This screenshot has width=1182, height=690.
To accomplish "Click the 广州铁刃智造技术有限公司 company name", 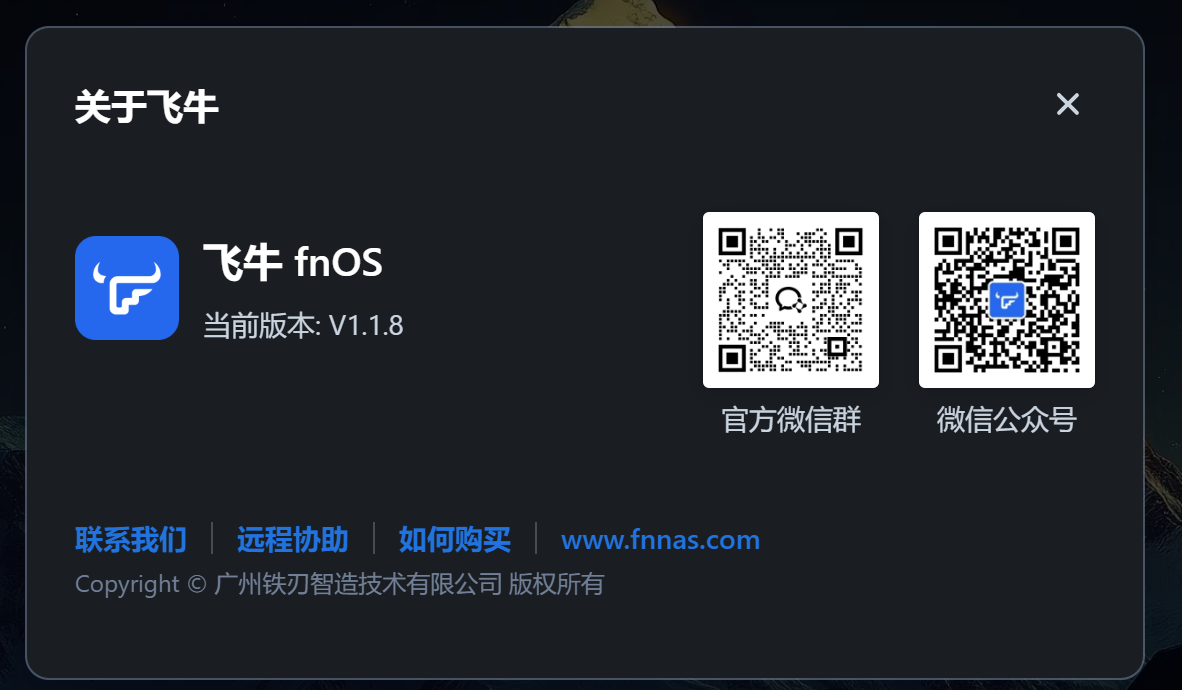I will (x=358, y=584).
